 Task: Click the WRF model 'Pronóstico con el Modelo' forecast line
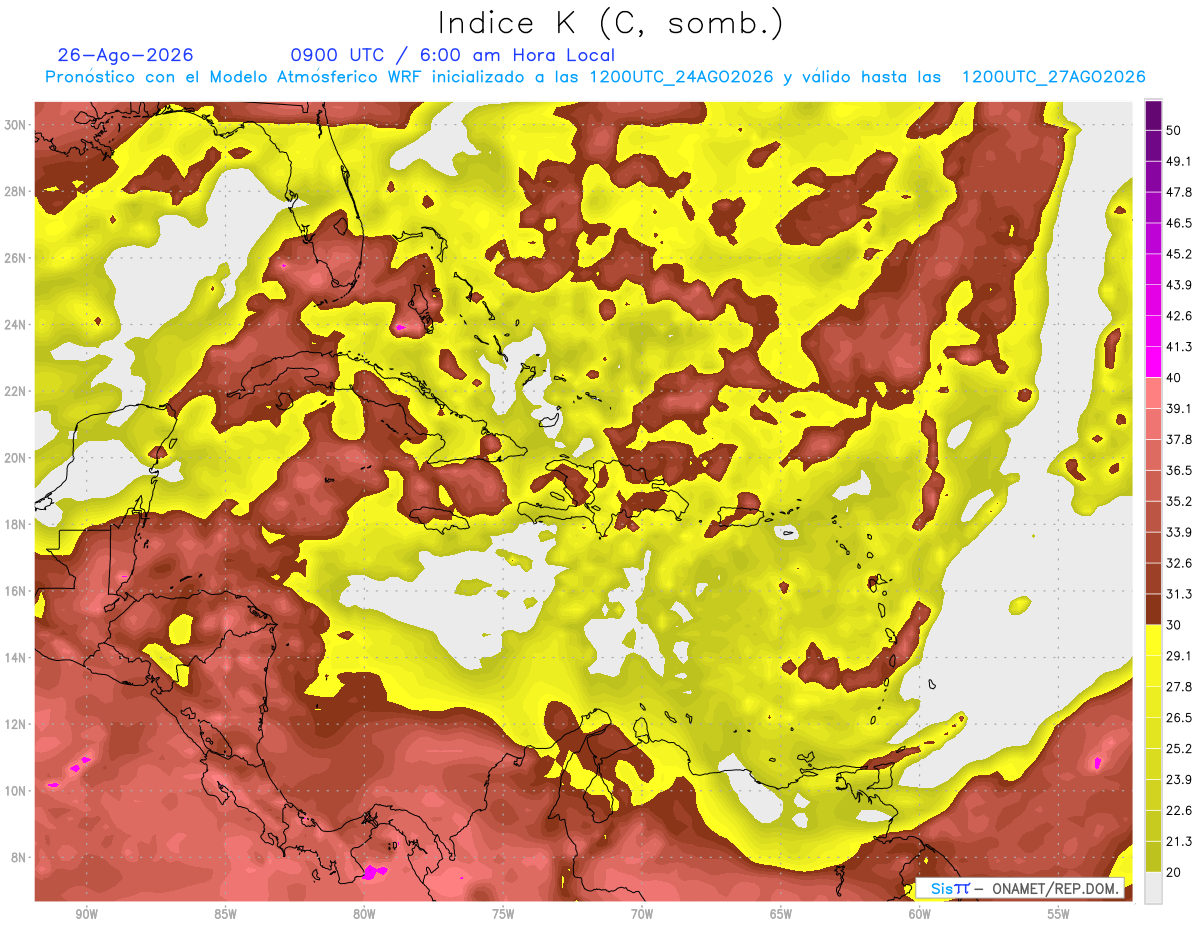[595, 77]
